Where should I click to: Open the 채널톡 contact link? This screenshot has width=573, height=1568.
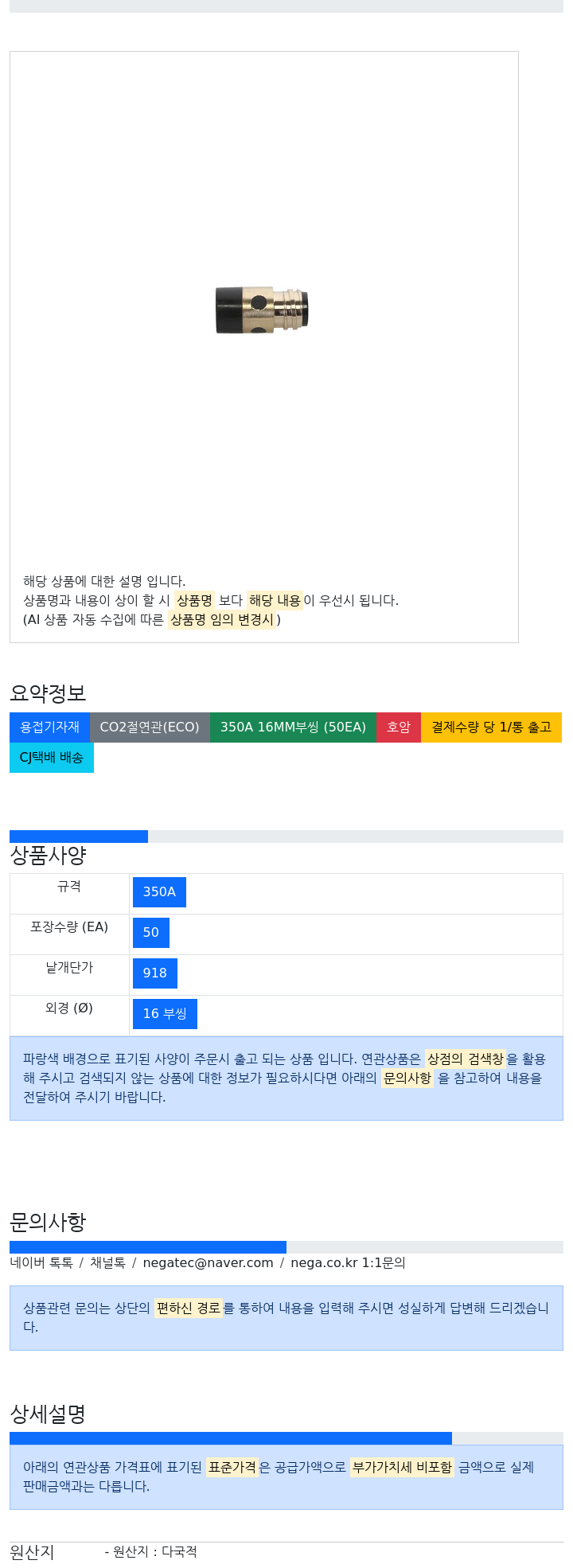[x=107, y=1262]
